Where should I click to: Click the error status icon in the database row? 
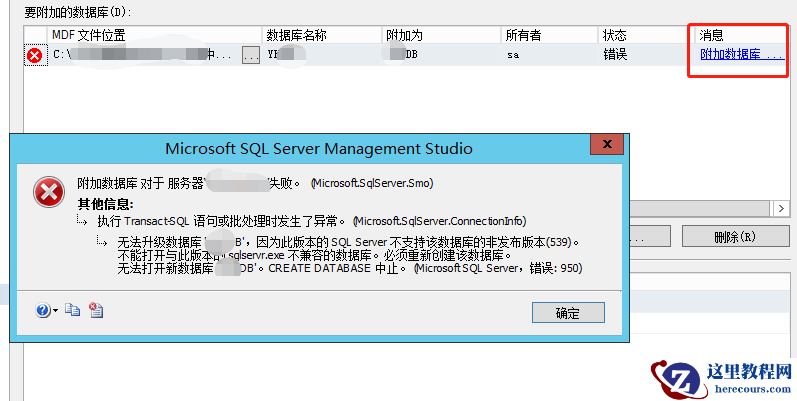pyautogui.click(x=35, y=55)
